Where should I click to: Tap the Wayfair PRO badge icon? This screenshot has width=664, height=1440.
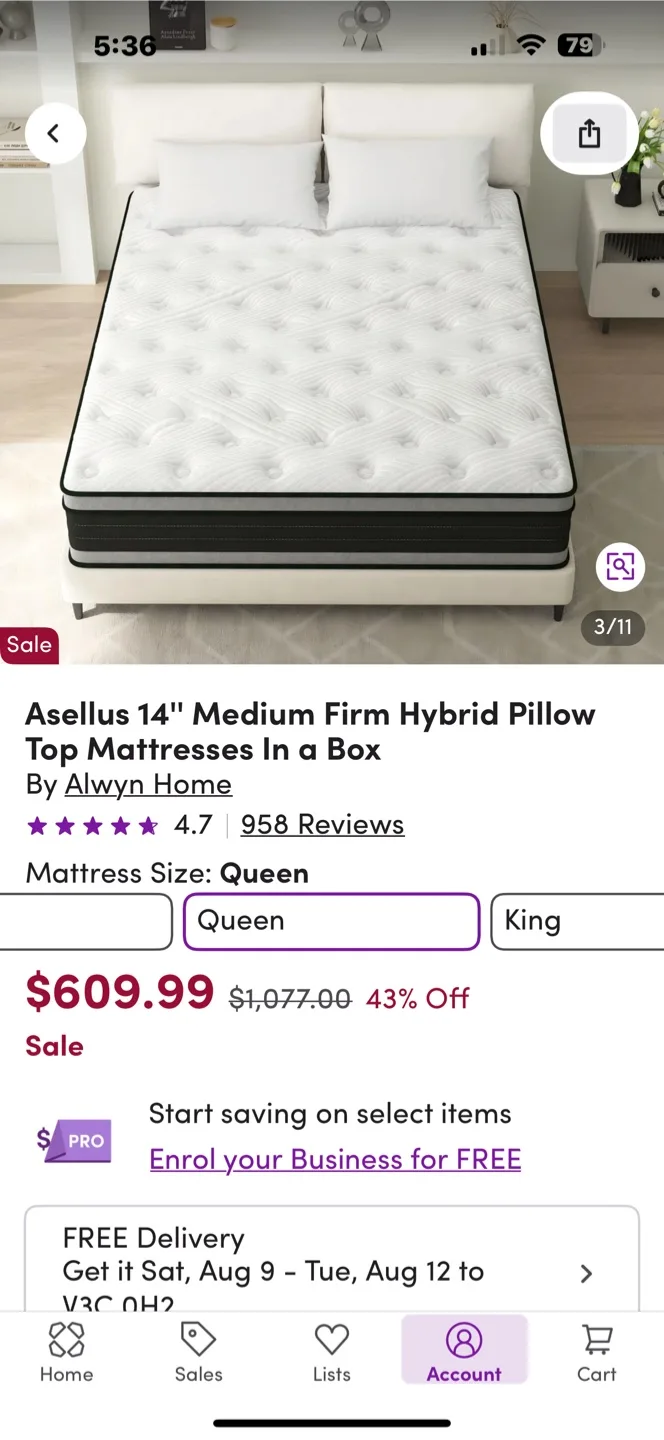(70, 1140)
